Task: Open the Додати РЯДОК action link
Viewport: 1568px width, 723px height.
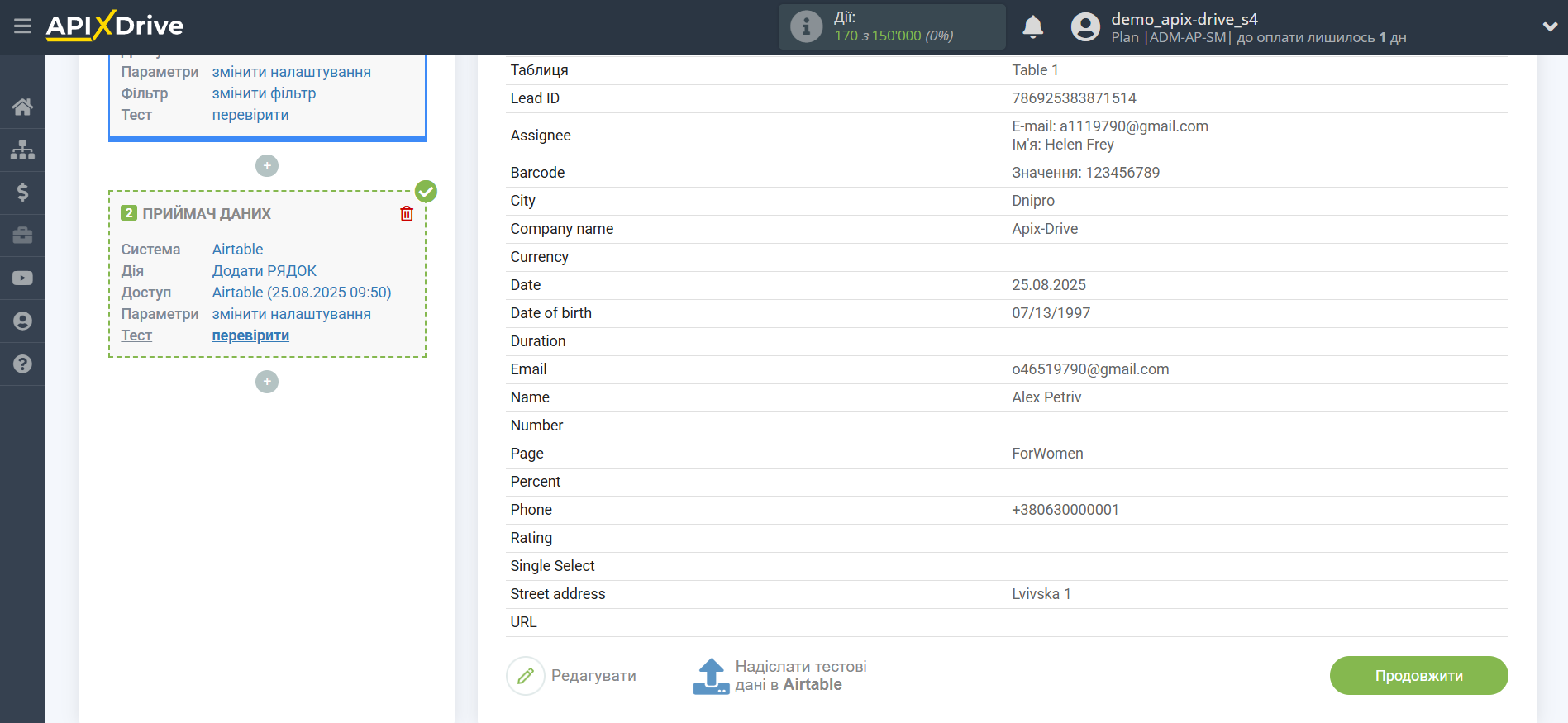Action: (265, 271)
